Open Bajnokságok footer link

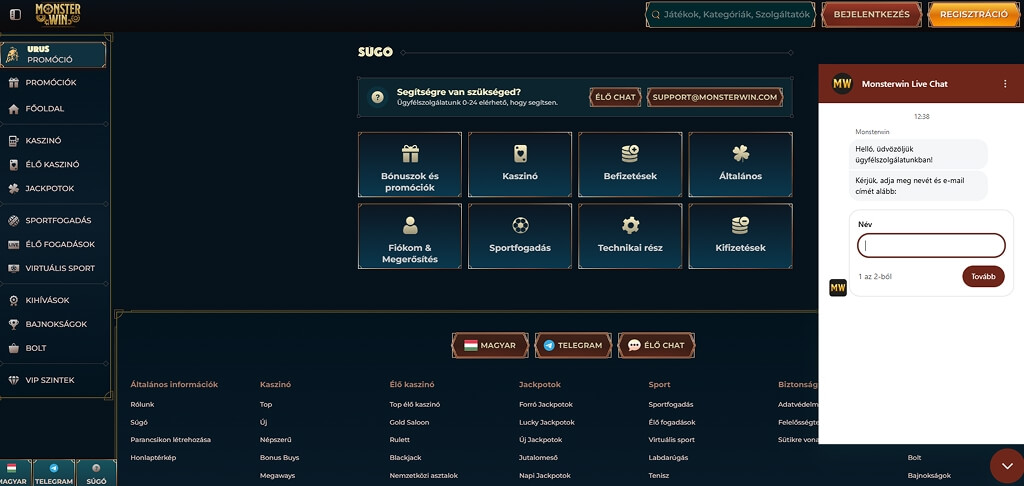[x=929, y=476]
